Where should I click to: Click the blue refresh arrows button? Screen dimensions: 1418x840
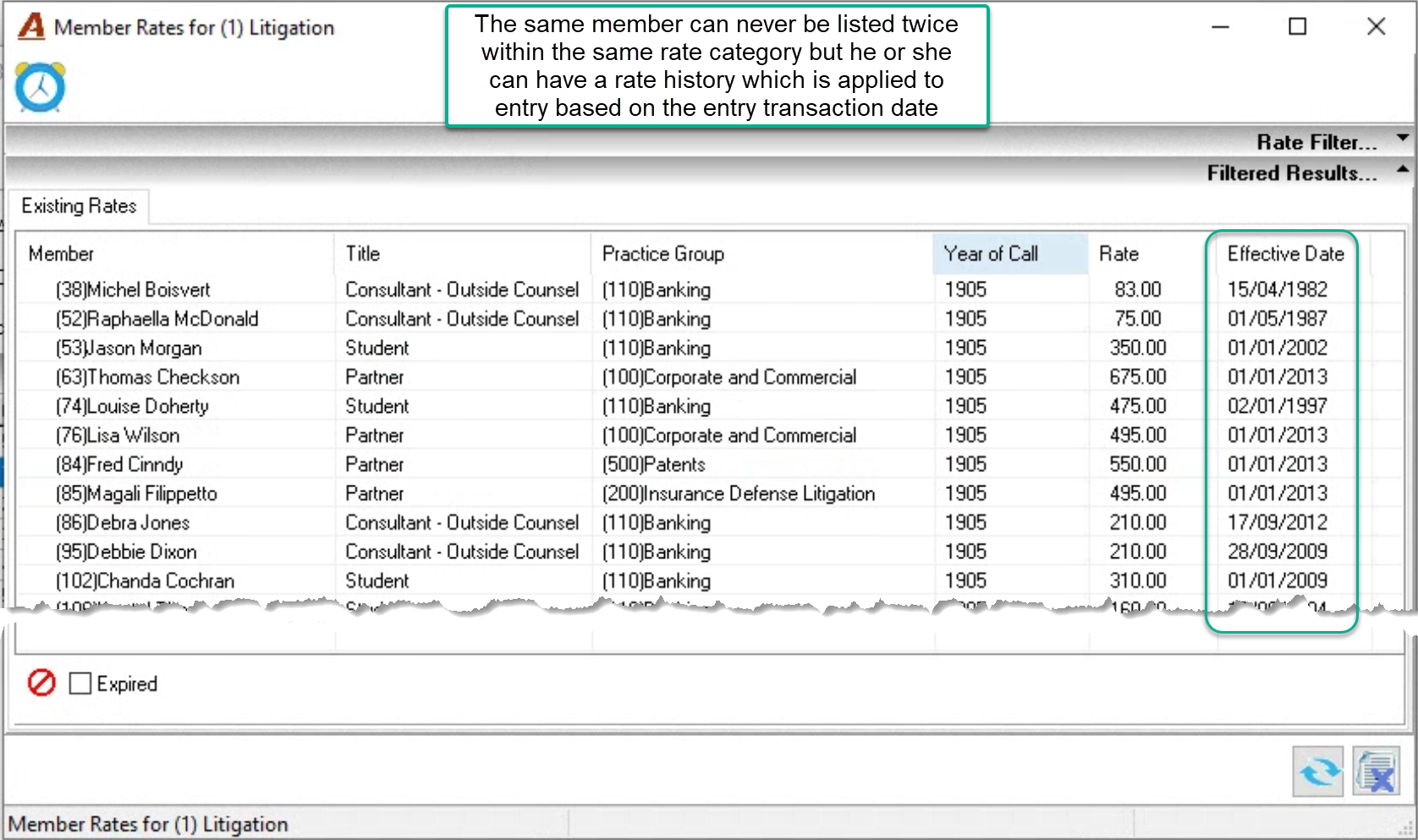(1318, 771)
